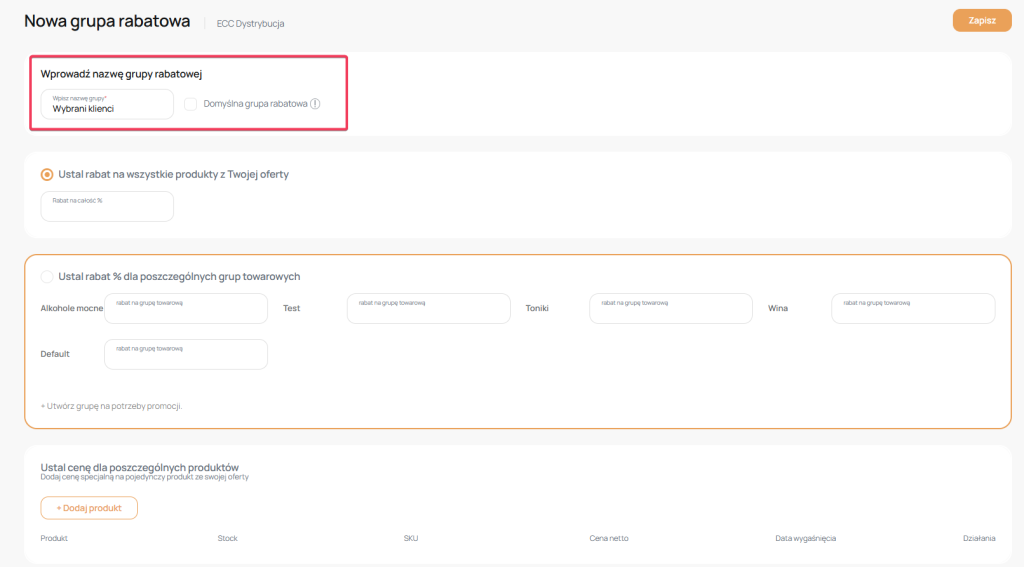Screen dimensions: 1024x567
Task: Open 'Utwórz grupę na potrzeby promocji' link
Action: pyautogui.click(x=111, y=406)
